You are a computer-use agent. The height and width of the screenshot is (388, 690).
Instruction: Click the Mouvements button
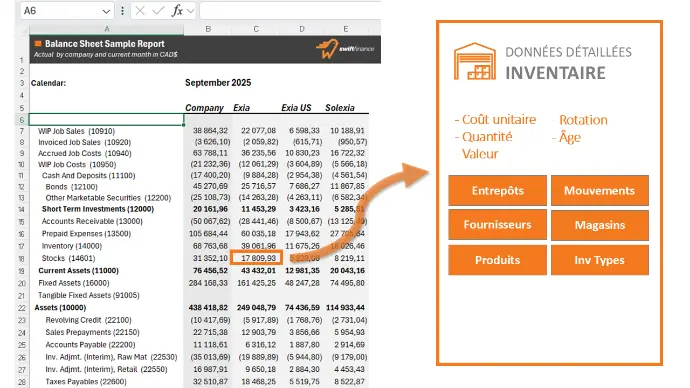pyautogui.click(x=600, y=190)
